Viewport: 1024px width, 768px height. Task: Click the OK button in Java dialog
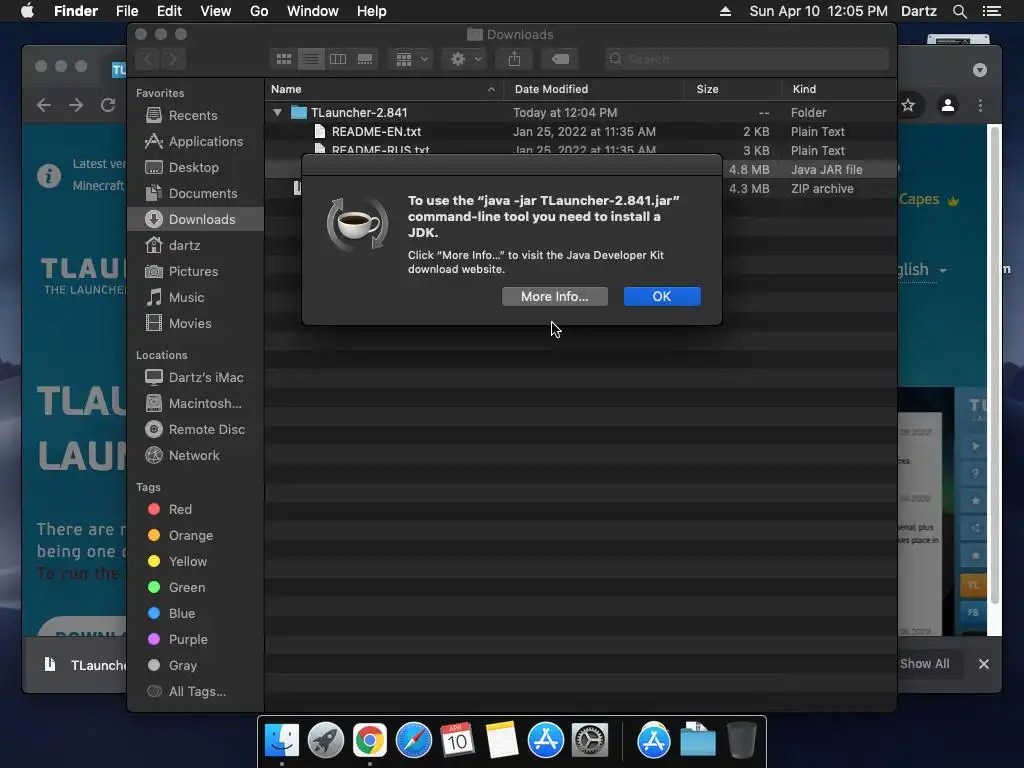point(662,296)
